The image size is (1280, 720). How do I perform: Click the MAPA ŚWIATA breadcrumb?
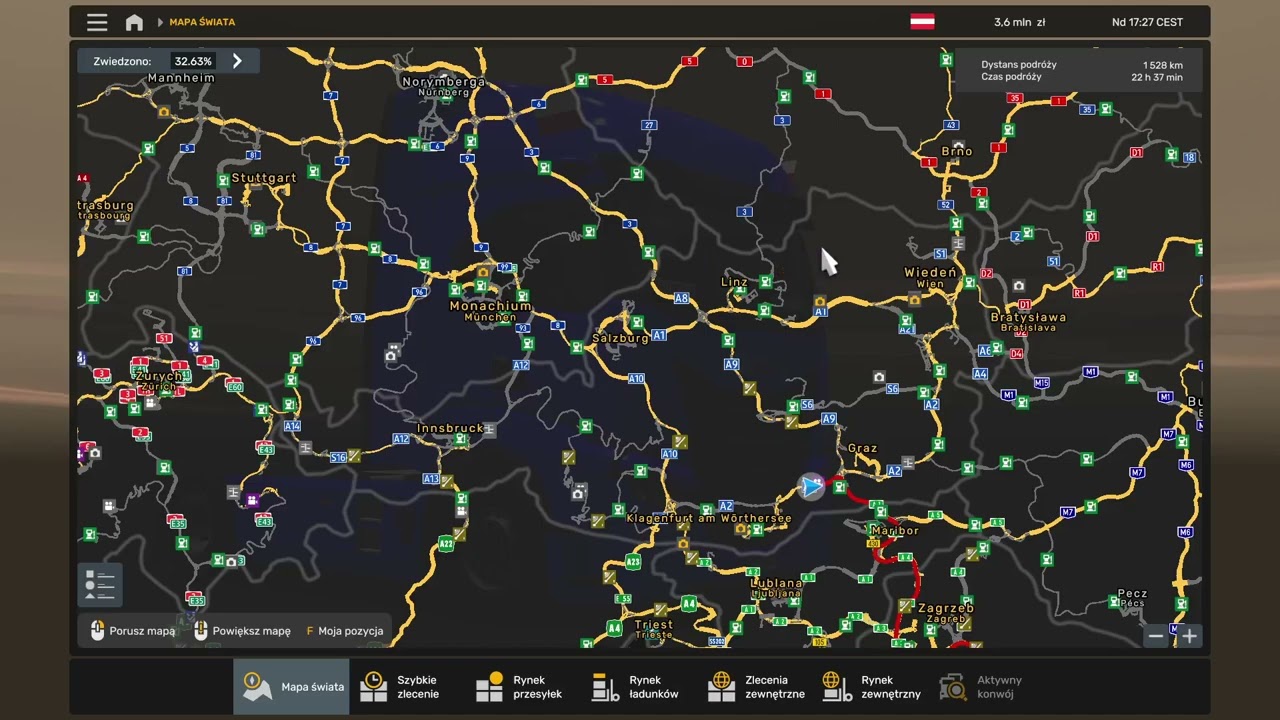[202, 22]
